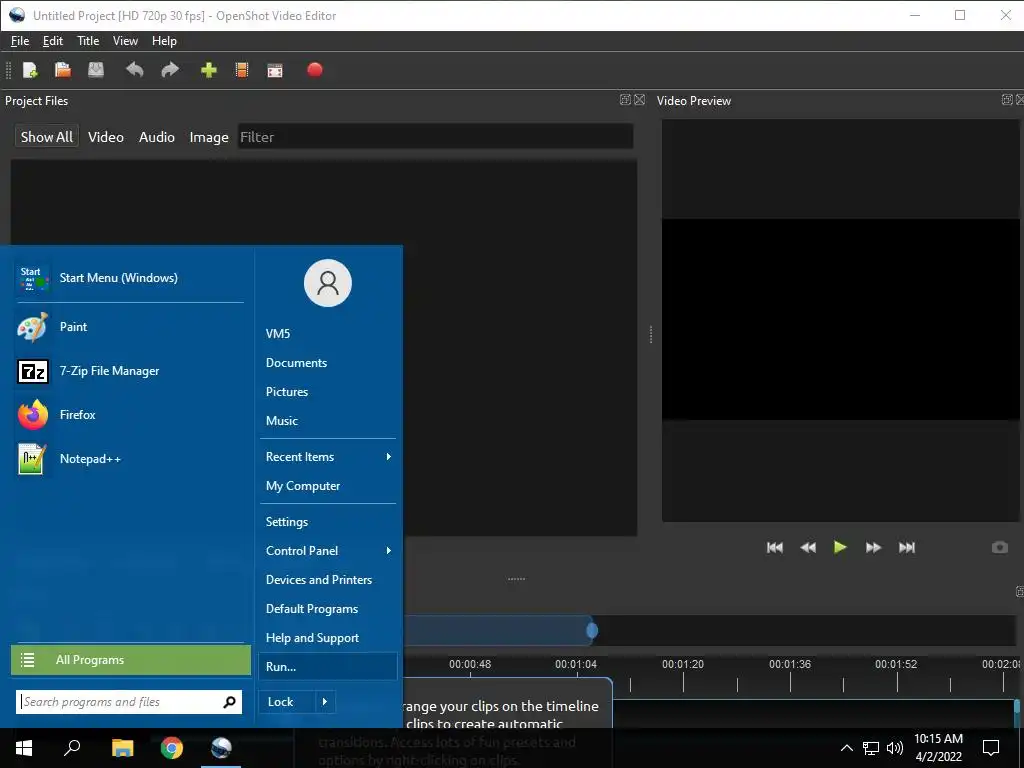This screenshot has height=768, width=1024.
Task: Launch Firefox from Start menu
Action: 130,415
